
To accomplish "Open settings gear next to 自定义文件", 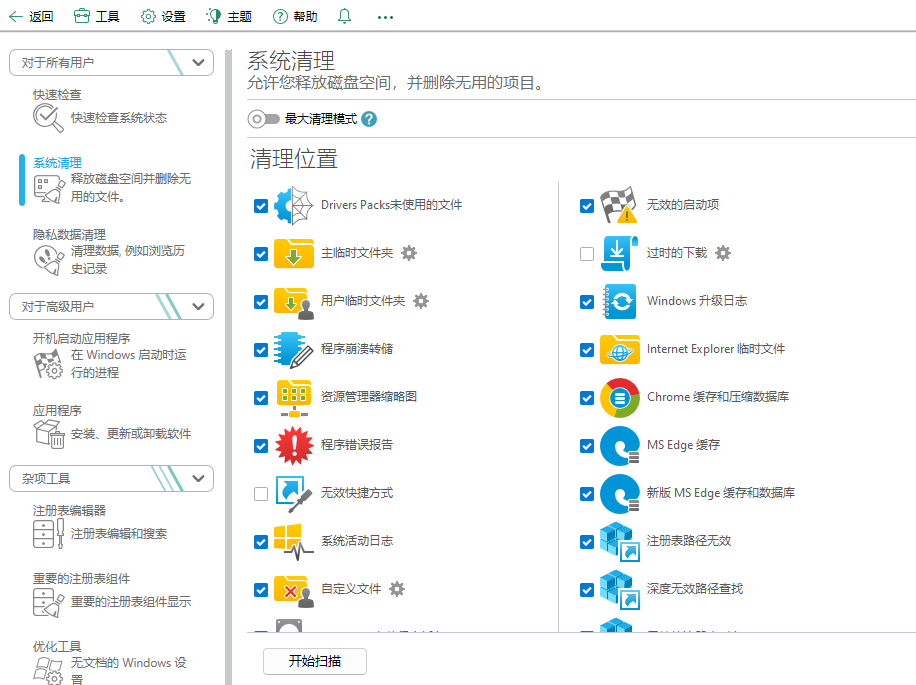I will pyautogui.click(x=397, y=589).
